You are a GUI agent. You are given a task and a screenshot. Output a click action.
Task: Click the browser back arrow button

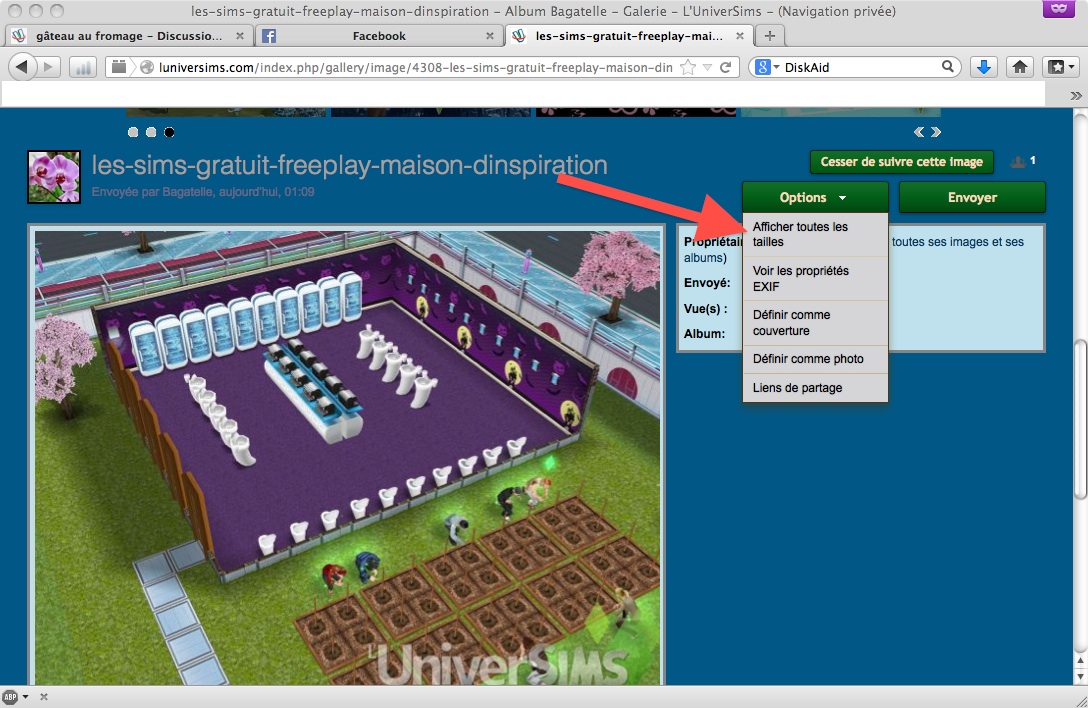[x=23, y=67]
